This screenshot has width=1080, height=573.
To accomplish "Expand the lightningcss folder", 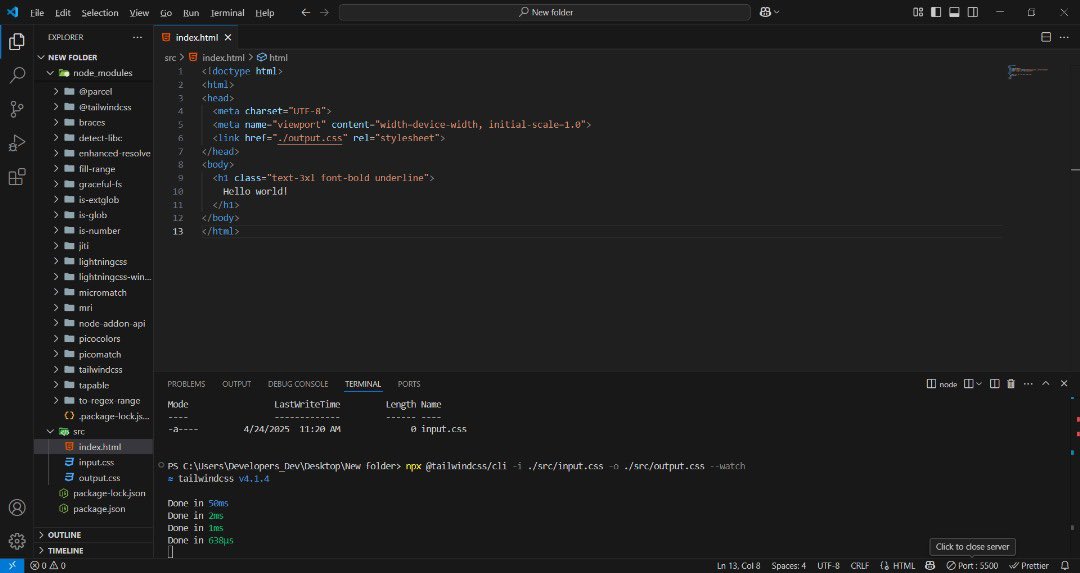I will (56, 262).
